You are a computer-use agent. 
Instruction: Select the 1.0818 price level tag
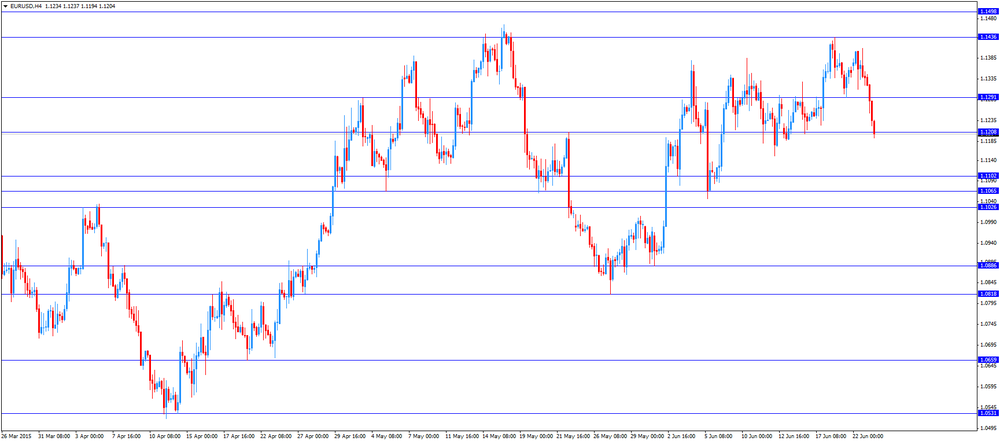click(x=987, y=294)
